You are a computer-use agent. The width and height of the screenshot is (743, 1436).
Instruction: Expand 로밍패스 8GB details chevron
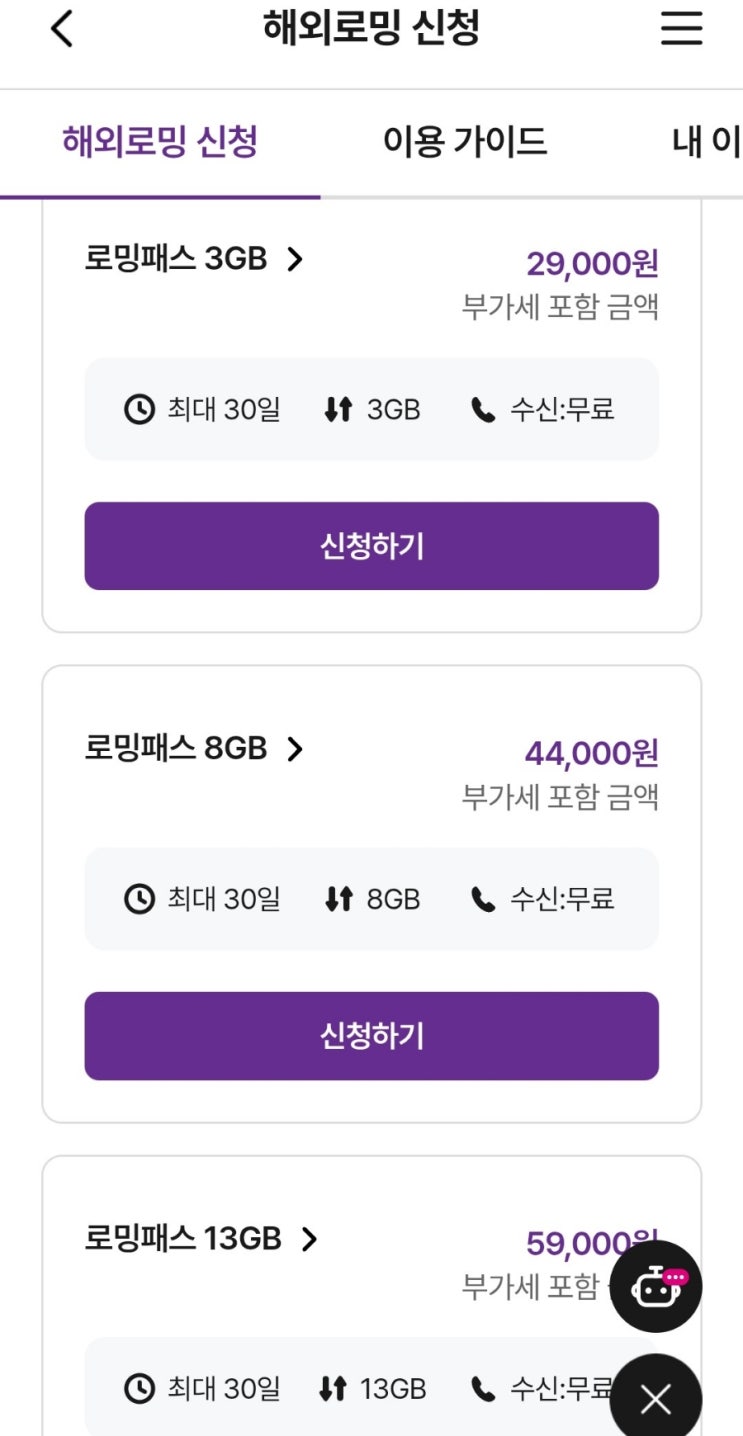294,749
